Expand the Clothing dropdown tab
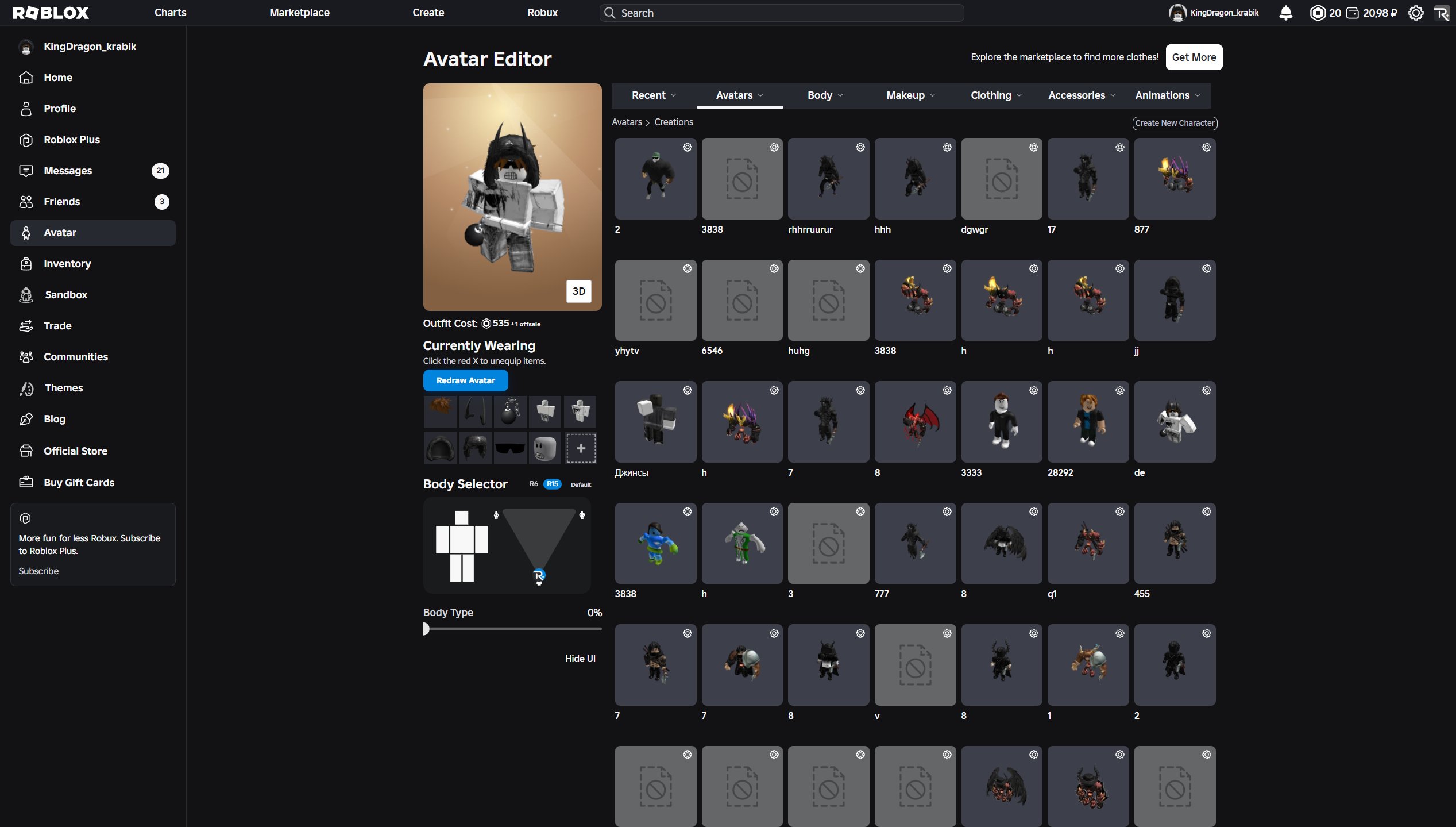 click(997, 95)
